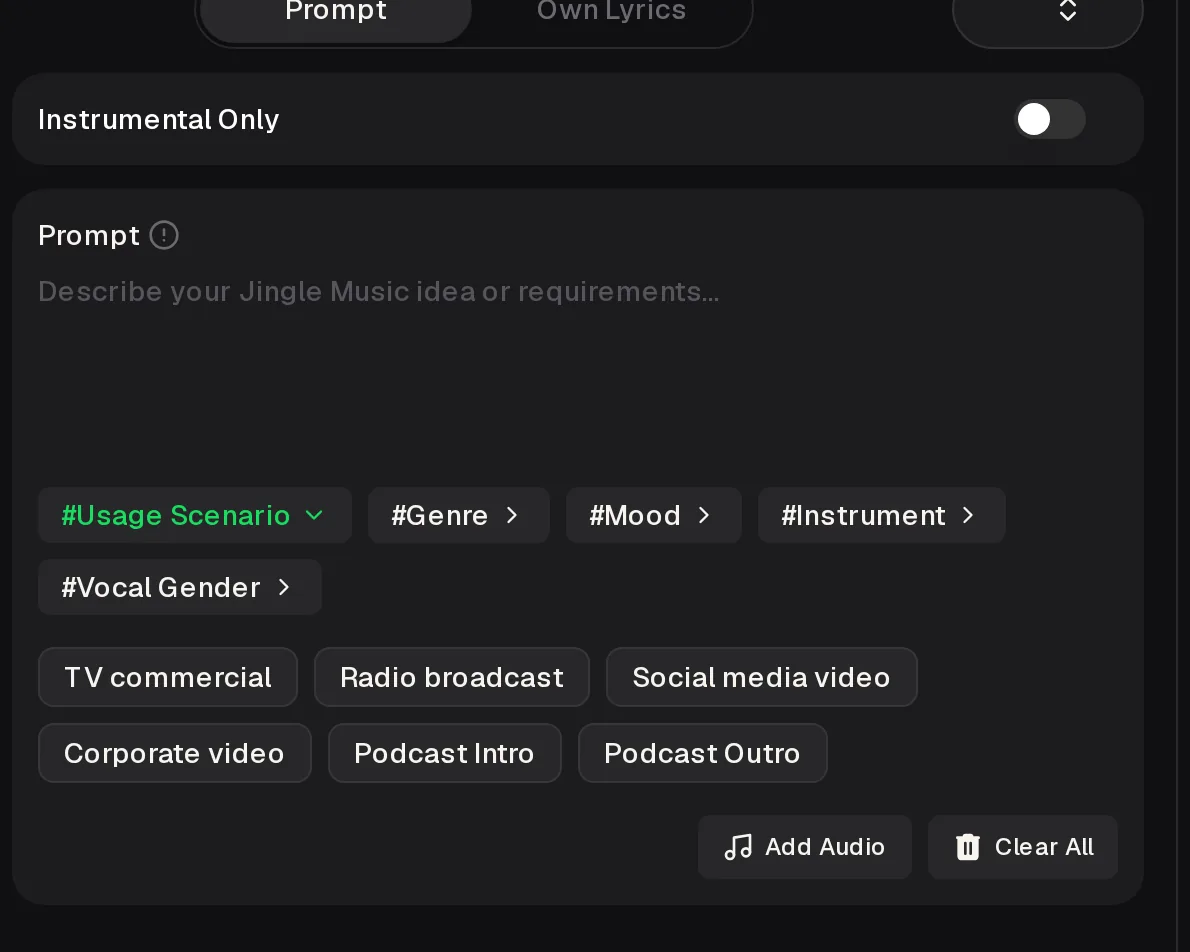
Task: Collapse the #Usage Scenario tag group
Action: coord(194,515)
